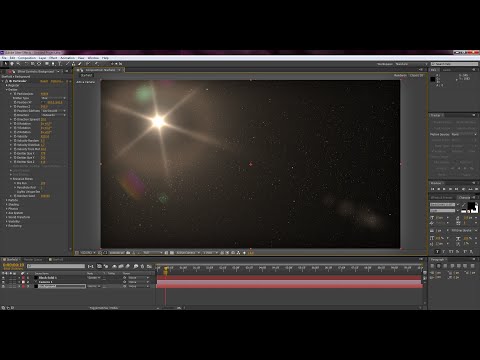The height and width of the screenshot is (360, 480).
Task: Switch to the Render Queue tab
Action: tap(33, 259)
